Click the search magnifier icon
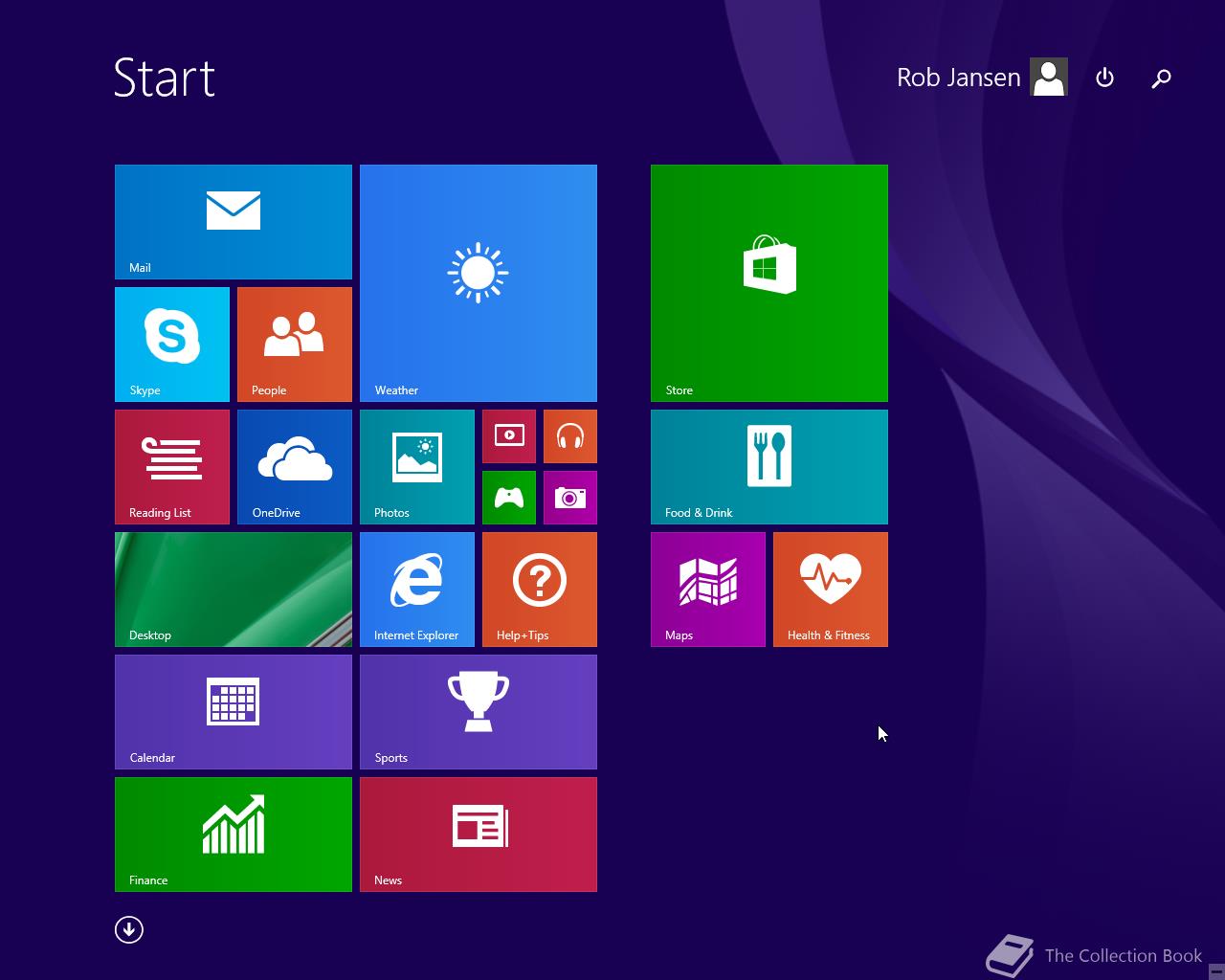Image resolution: width=1225 pixels, height=980 pixels. pos(1161,78)
